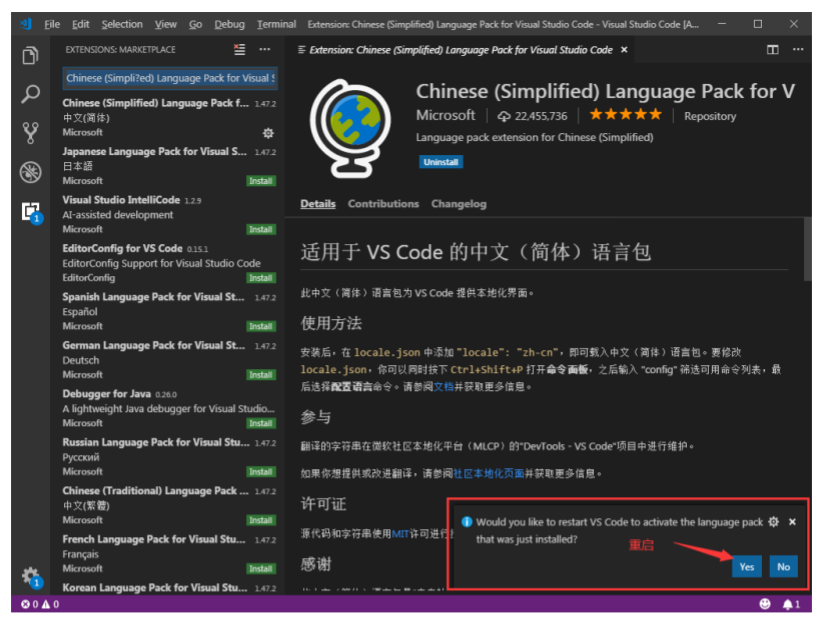820x620 pixels.
Task: Open the MIT license link
Action: tap(400, 534)
